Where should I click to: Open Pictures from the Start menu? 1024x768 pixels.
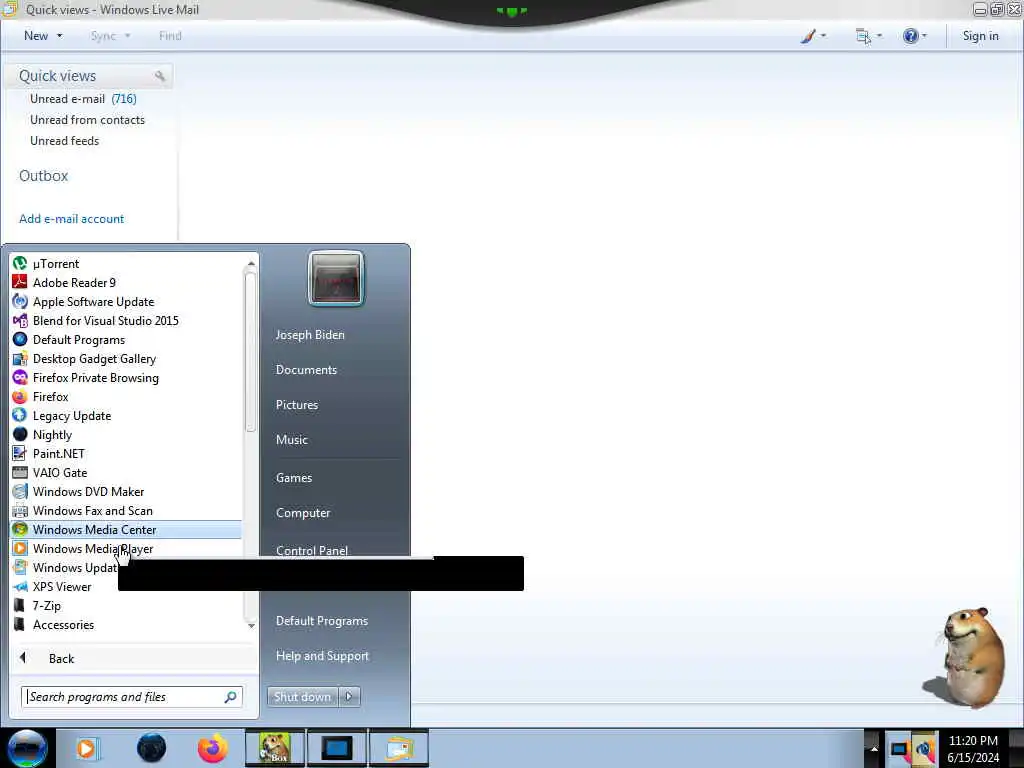[x=296, y=405]
